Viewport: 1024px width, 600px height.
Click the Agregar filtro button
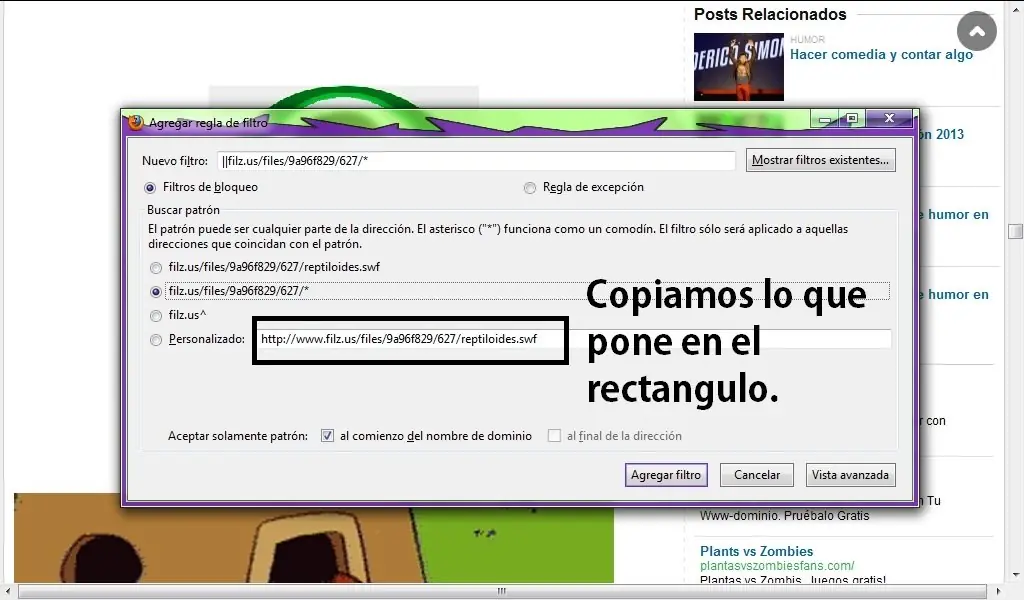click(665, 475)
